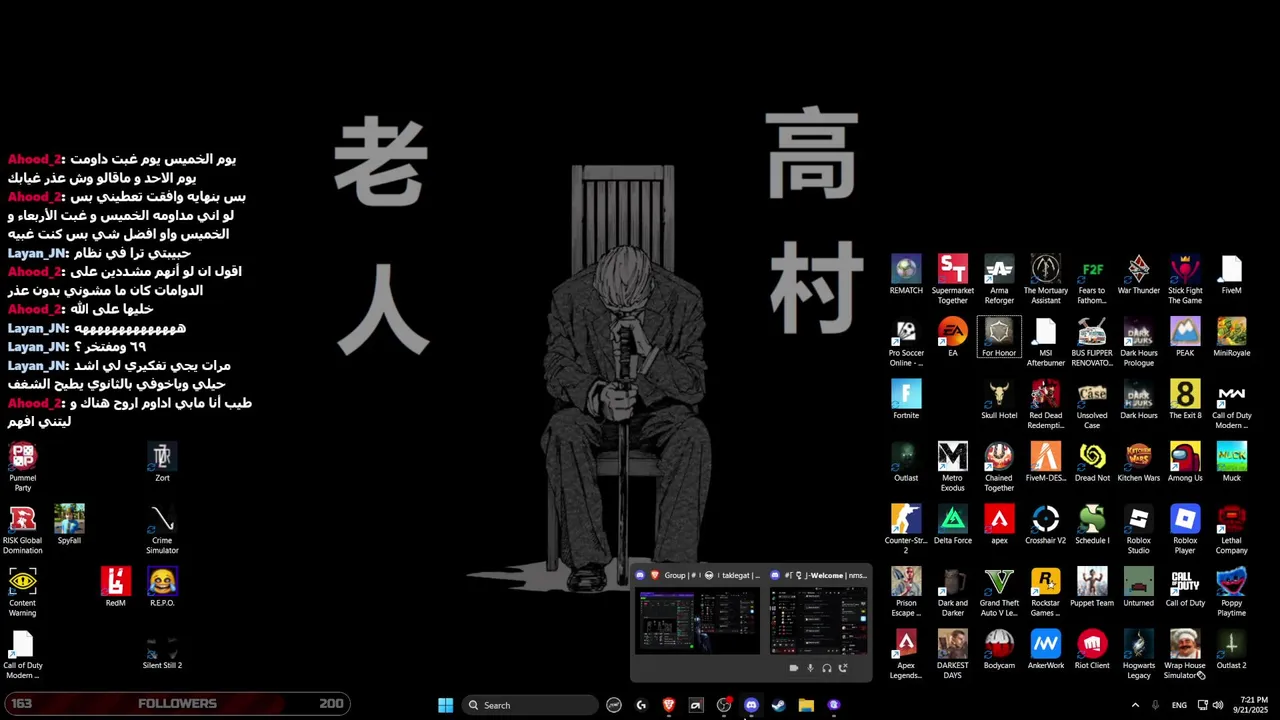The width and height of the screenshot is (1280, 720).
Task: Select Grand Theft Auto V icon
Action: [999, 592]
